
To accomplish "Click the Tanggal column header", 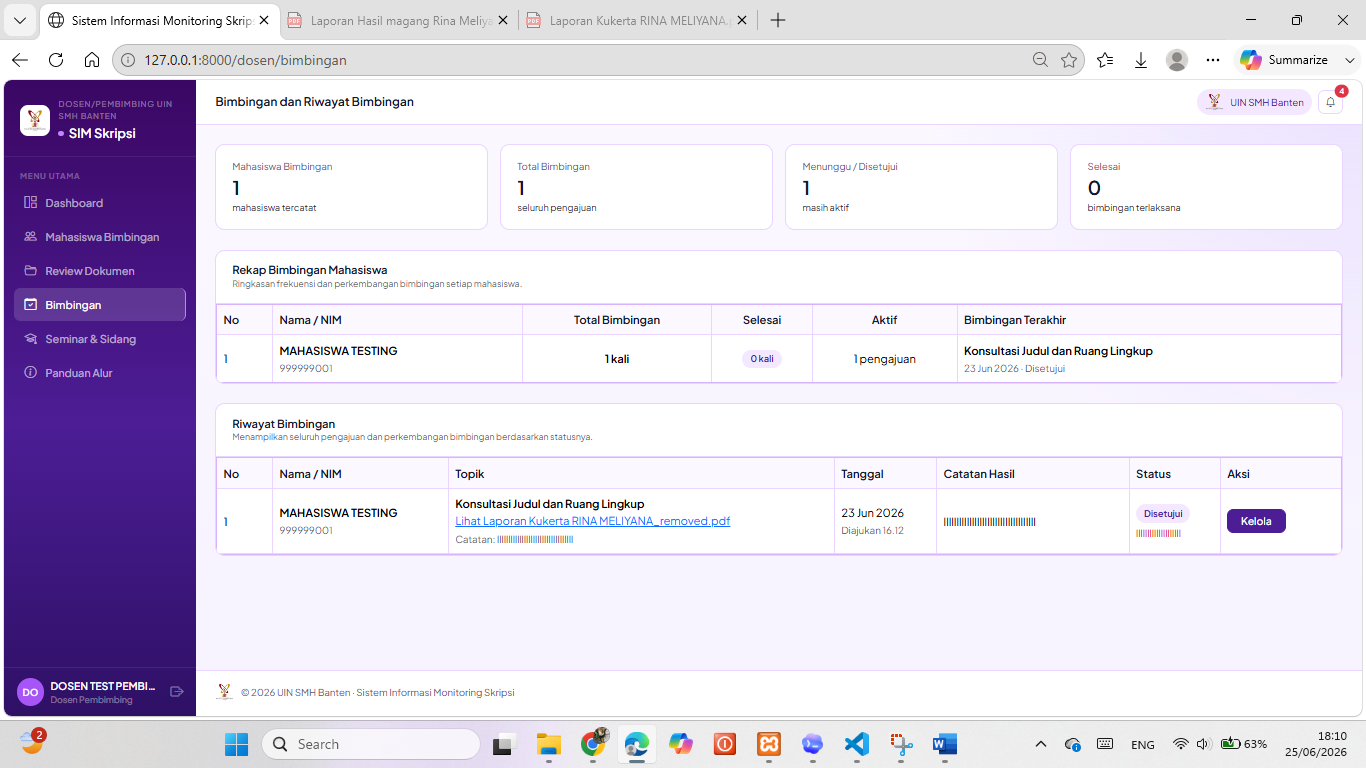I will 862,474.
